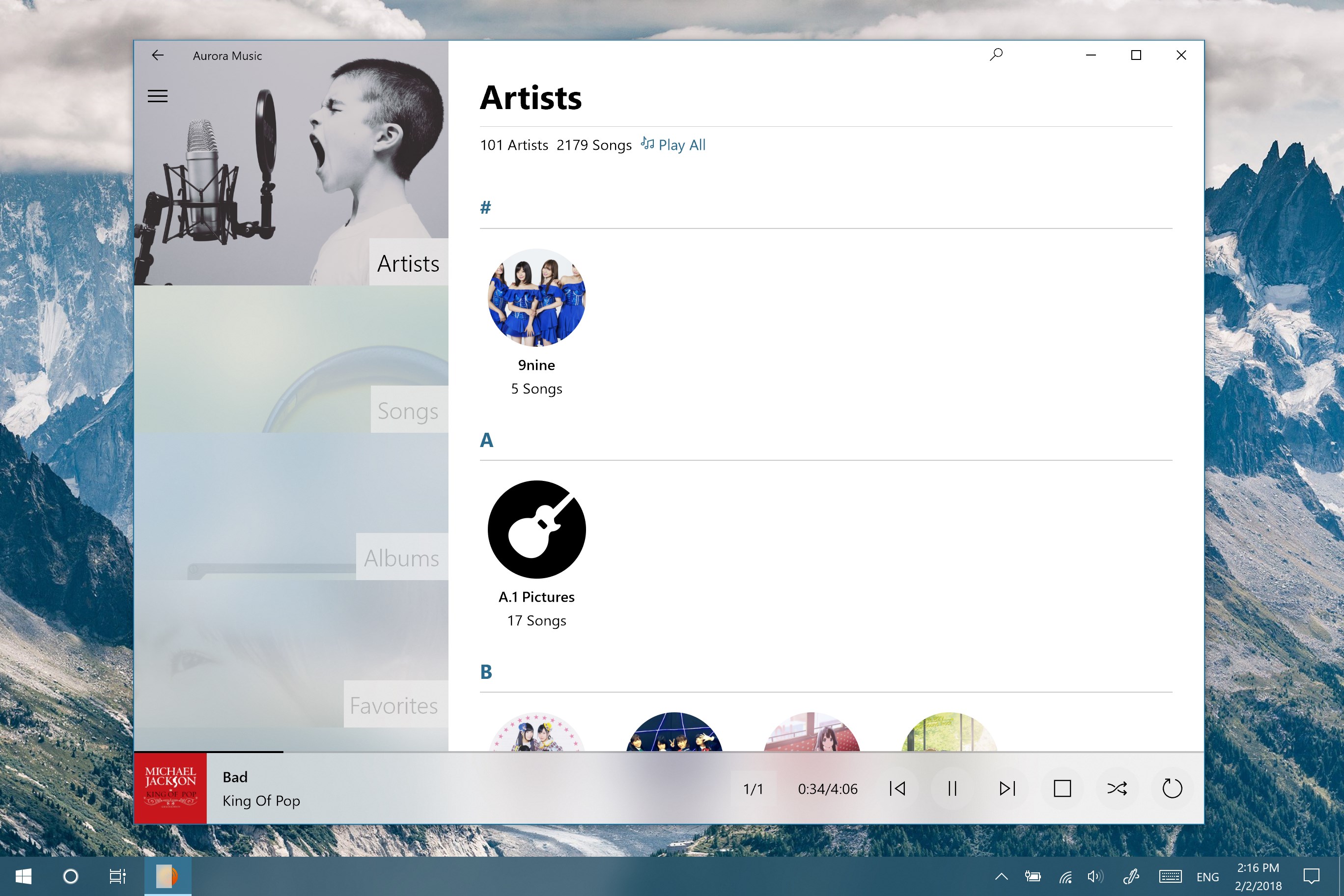Click the B group header

click(486, 672)
